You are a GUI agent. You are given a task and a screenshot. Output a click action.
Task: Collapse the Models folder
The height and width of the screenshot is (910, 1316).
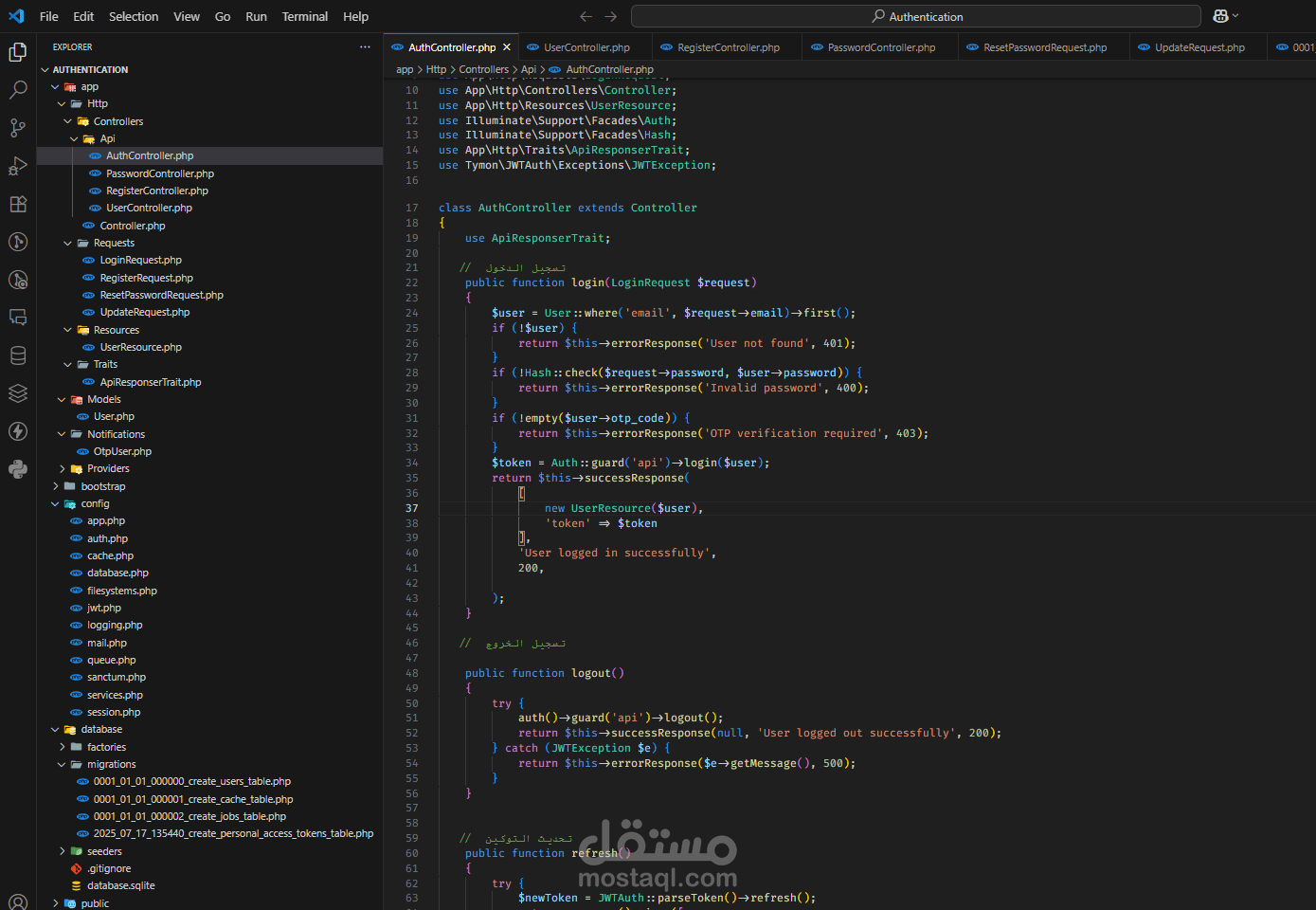62,400
